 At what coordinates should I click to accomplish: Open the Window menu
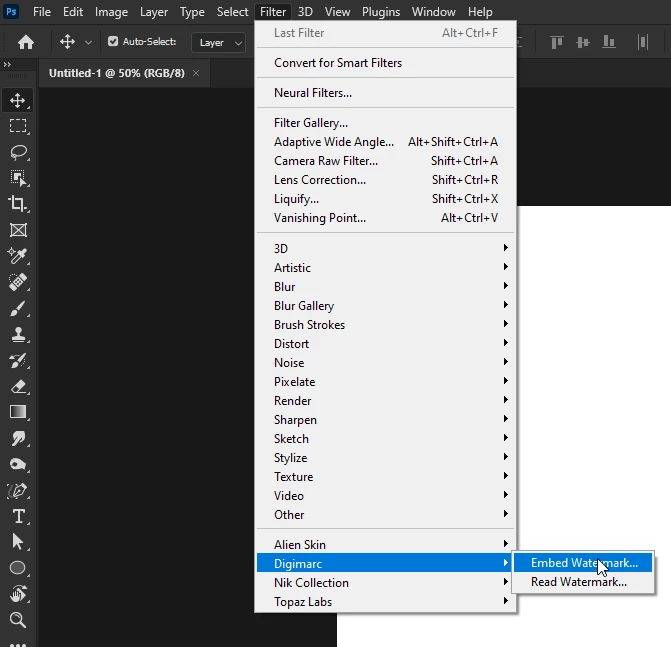(433, 12)
